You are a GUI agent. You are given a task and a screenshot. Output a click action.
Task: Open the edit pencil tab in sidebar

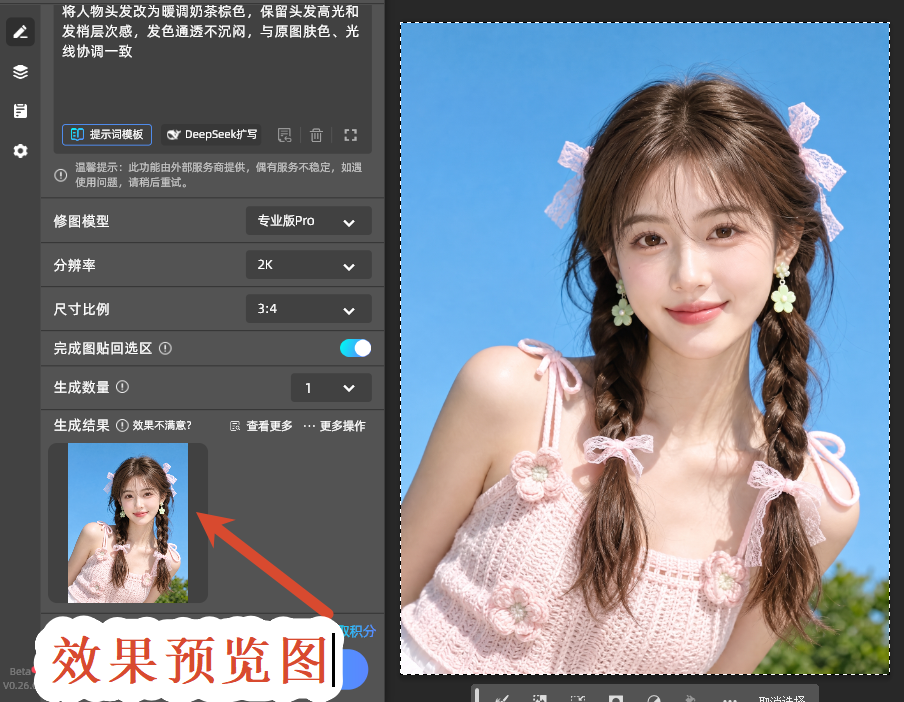click(20, 32)
